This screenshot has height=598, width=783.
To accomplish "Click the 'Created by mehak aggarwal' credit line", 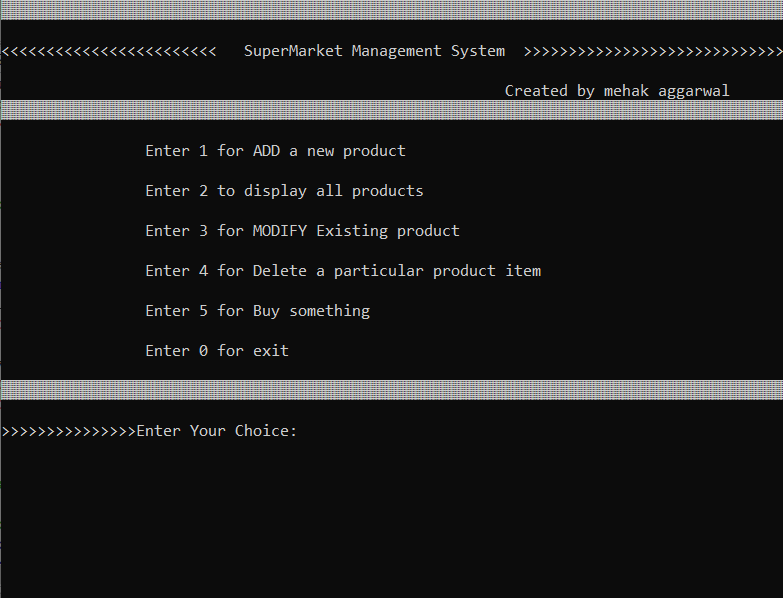I will coord(617,91).
